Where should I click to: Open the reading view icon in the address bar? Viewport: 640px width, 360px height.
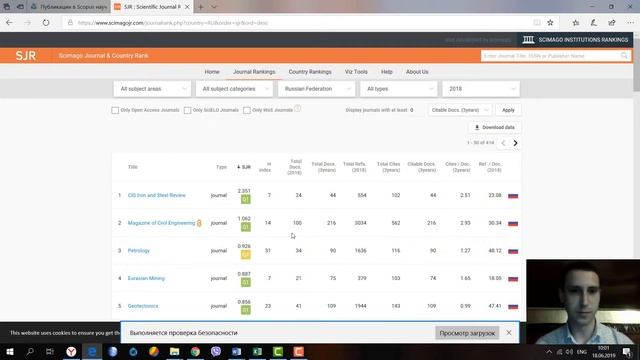537,23
